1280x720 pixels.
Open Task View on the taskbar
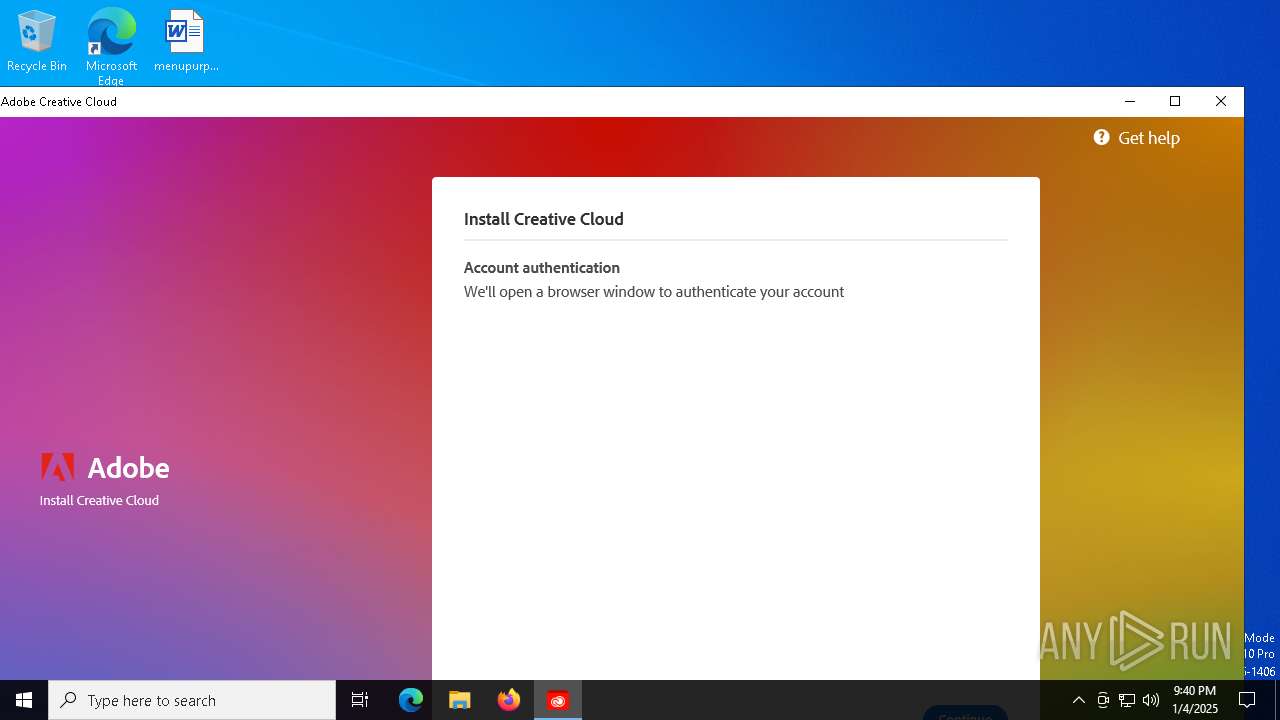[360, 700]
